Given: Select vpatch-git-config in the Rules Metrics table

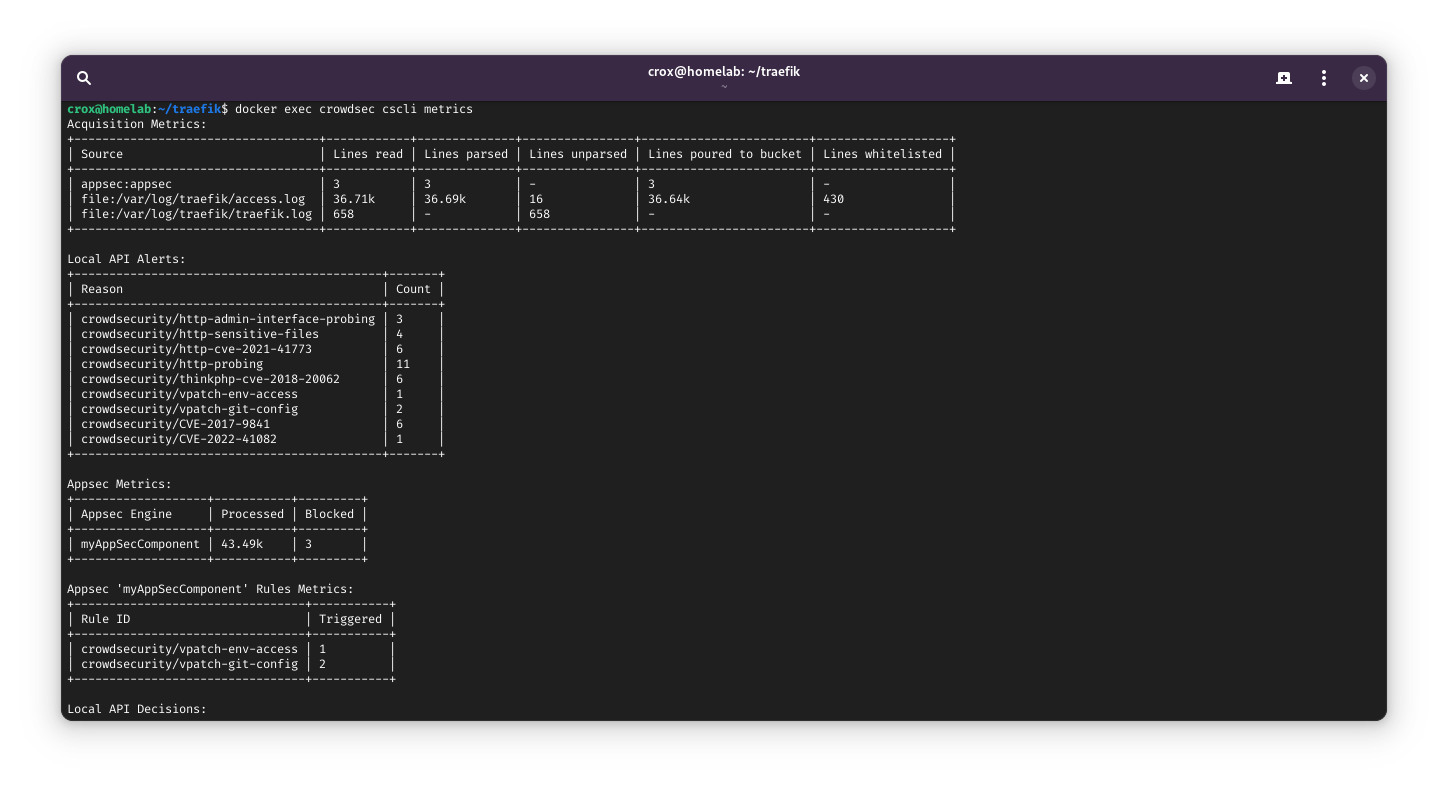Looking at the screenshot, I should coord(189,664).
